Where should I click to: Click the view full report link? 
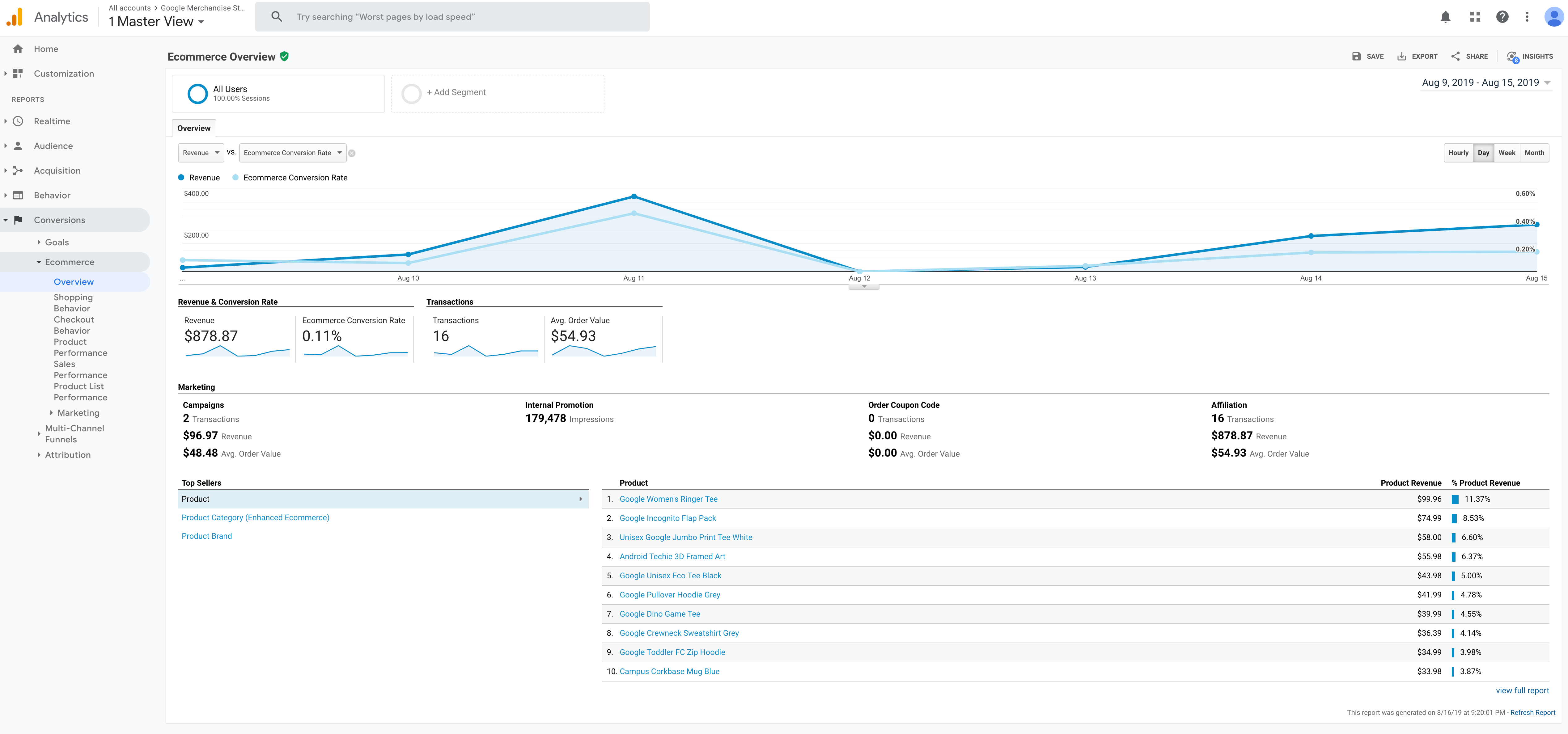(1522, 690)
